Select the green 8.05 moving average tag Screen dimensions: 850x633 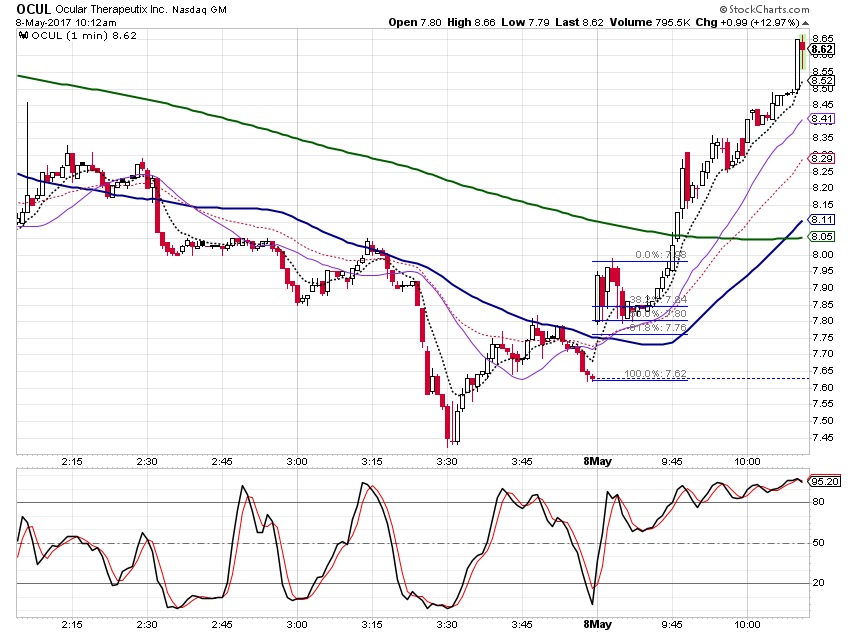(x=822, y=236)
